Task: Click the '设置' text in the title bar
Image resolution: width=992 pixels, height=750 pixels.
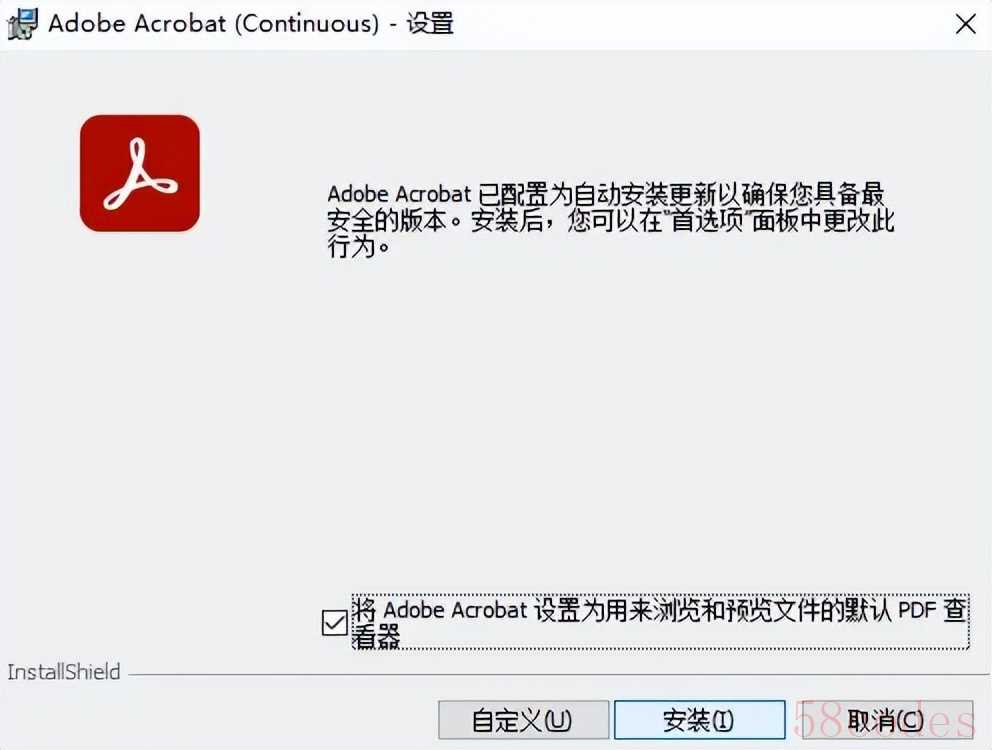Action: 430,24
